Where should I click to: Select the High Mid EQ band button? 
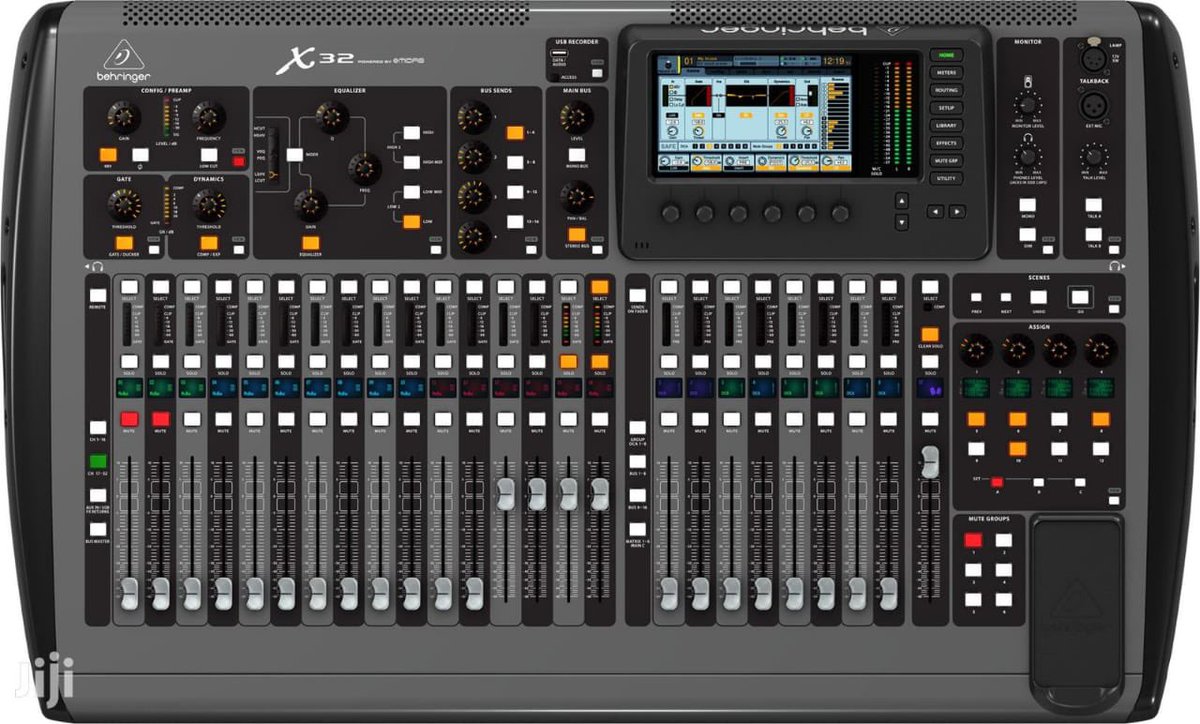pyautogui.click(x=412, y=161)
